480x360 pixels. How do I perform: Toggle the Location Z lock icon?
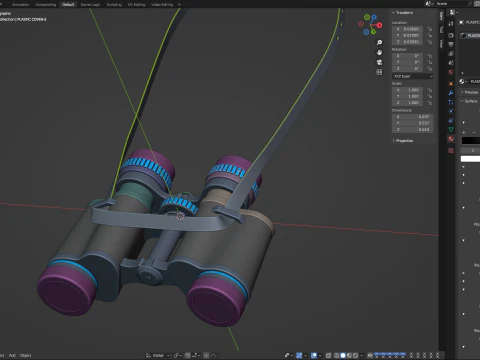(x=430, y=42)
